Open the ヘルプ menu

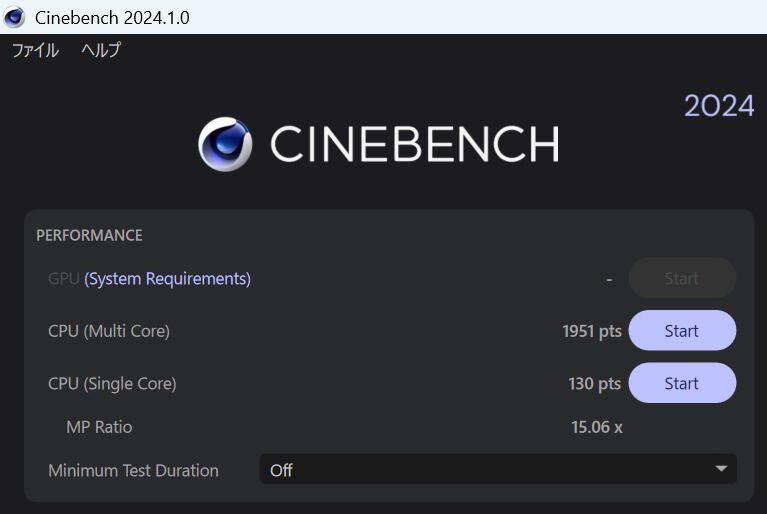coord(101,50)
